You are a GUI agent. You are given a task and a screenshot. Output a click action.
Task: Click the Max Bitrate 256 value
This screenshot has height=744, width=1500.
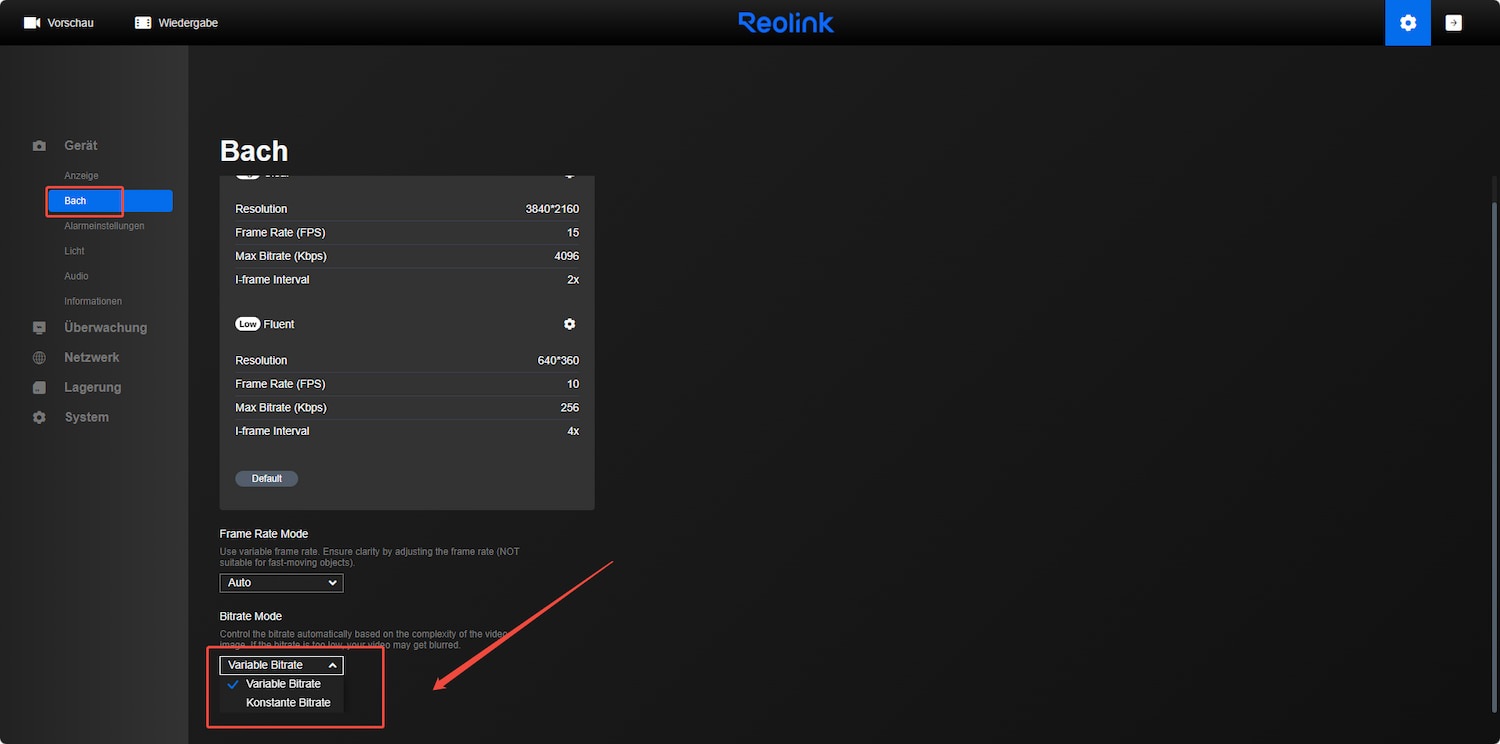pyautogui.click(x=570, y=408)
